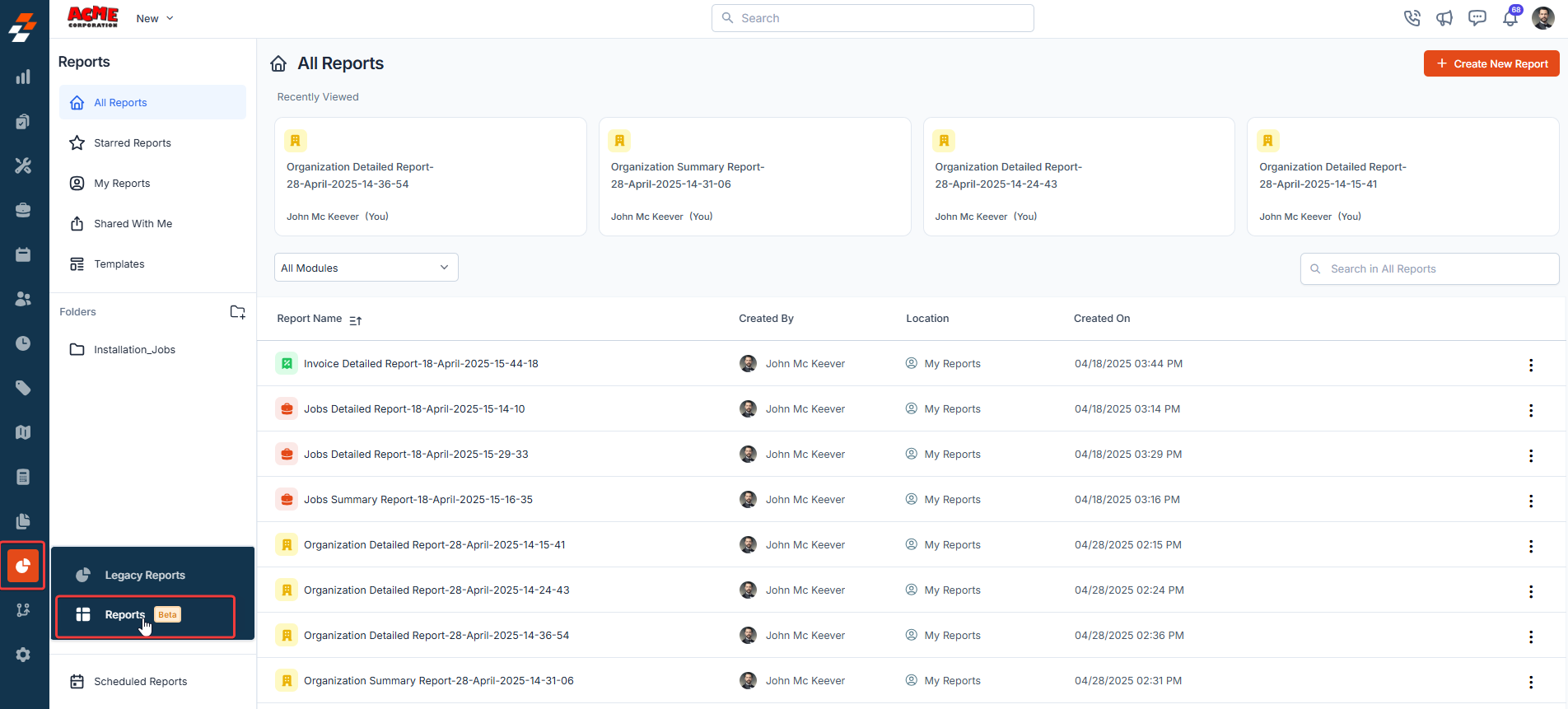1568x709 pixels.
Task: Click the tools wrench sidebar icon
Action: 23,166
